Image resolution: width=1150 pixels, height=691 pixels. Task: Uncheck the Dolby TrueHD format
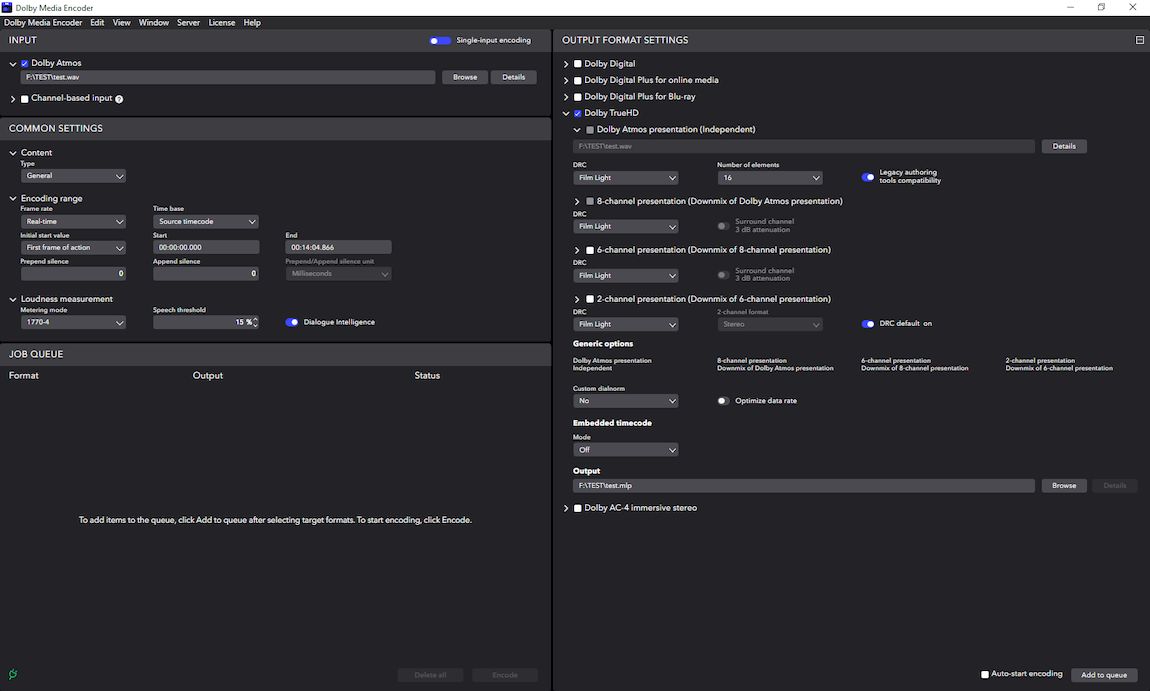tap(577, 113)
